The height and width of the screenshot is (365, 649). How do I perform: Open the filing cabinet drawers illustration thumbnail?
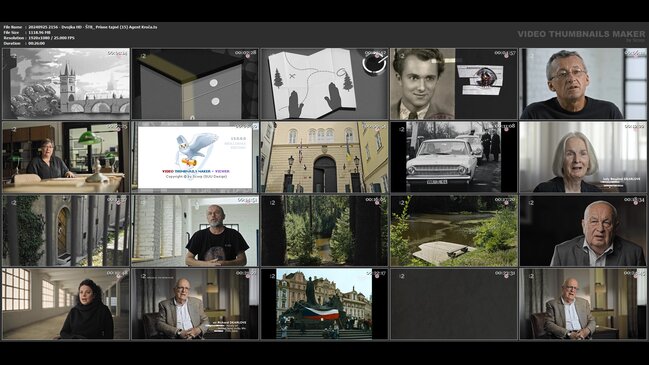195,84
